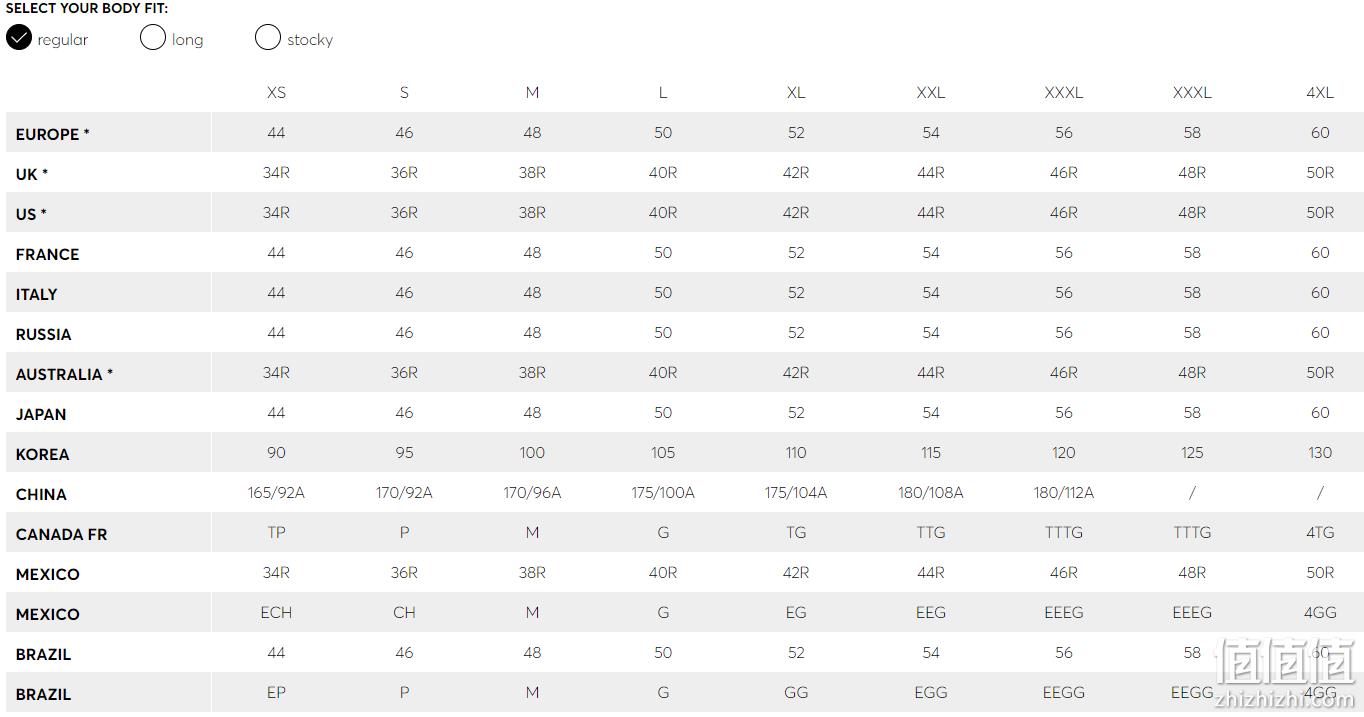Click the 165/92A China size cell
The width and height of the screenshot is (1364, 717).
(x=276, y=492)
